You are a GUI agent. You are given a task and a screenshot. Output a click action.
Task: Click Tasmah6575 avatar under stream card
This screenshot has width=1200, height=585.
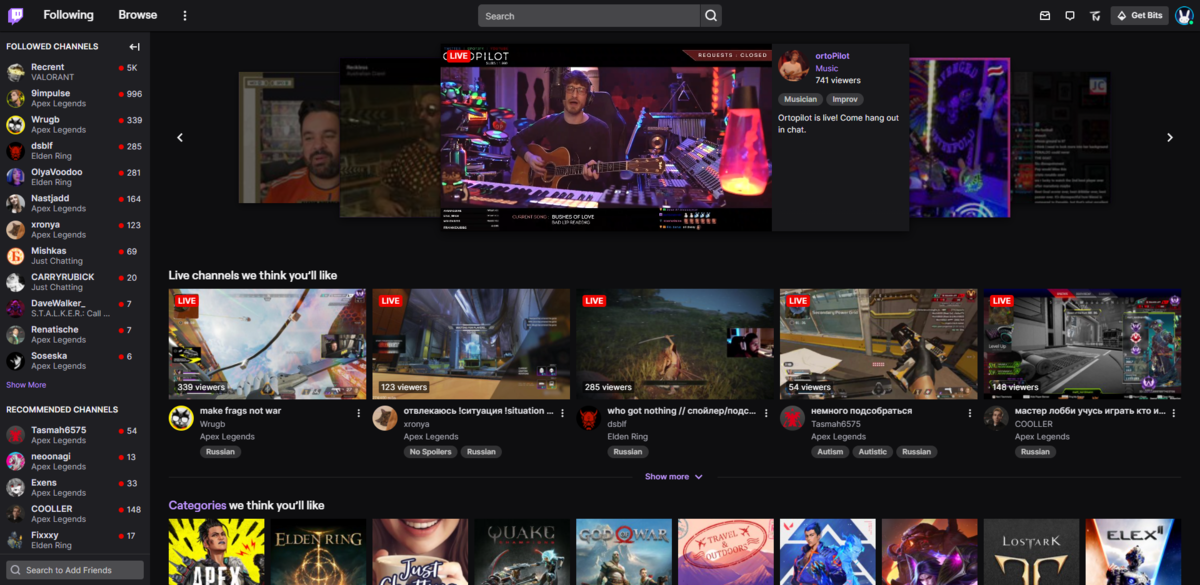[793, 418]
